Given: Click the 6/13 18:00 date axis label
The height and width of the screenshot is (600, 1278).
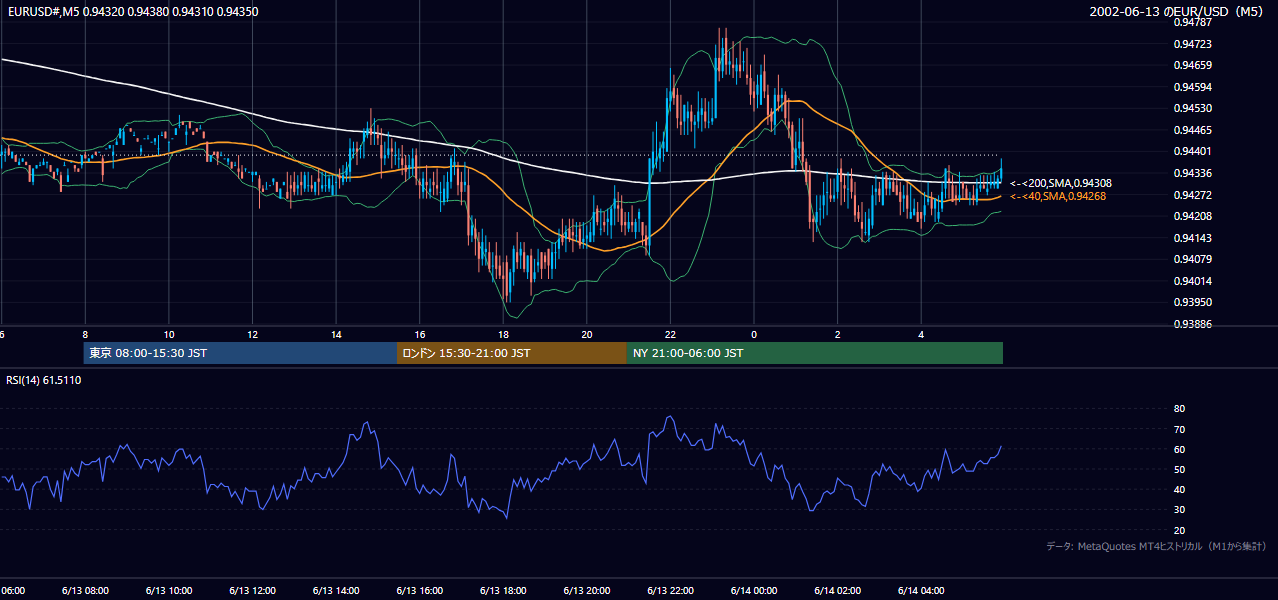Looking at the screenshot, I should [x=503, y=590].
